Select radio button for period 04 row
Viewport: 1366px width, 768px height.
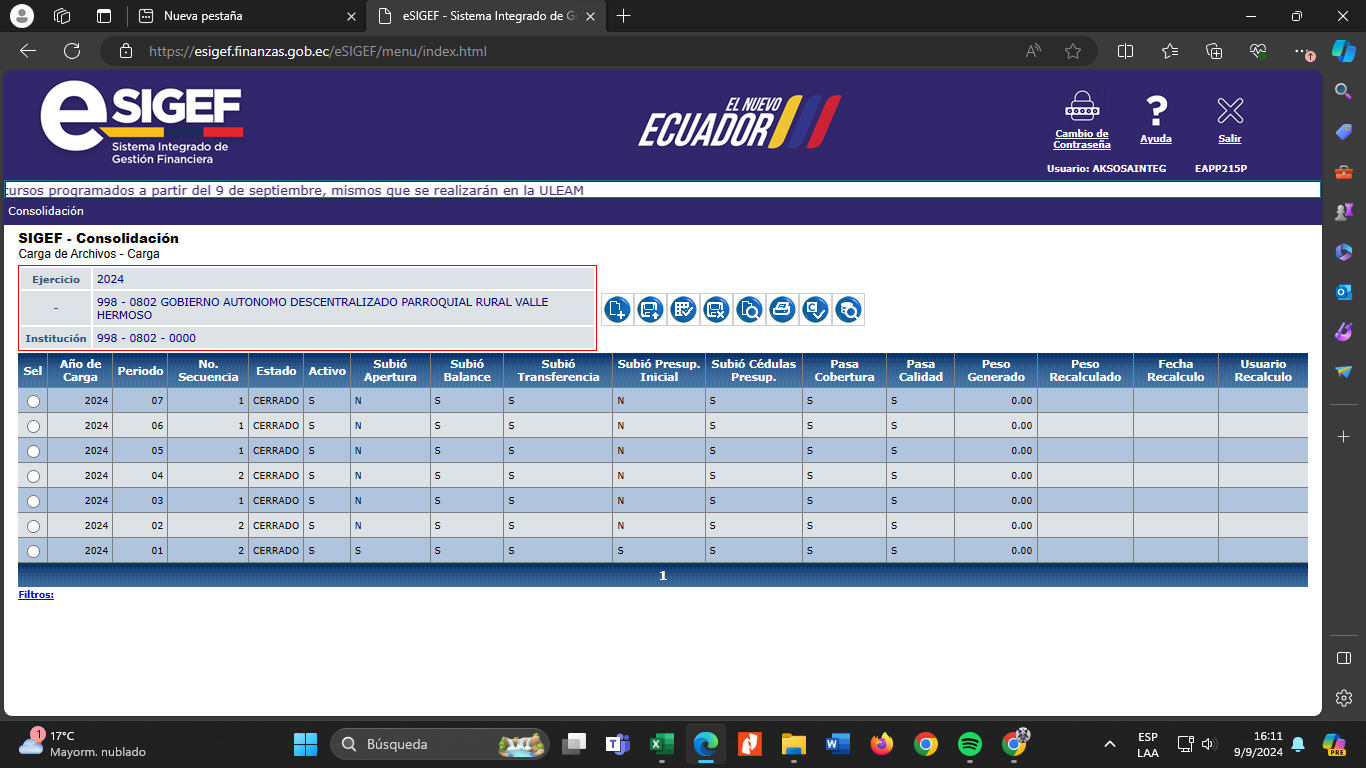pos(33,476)
